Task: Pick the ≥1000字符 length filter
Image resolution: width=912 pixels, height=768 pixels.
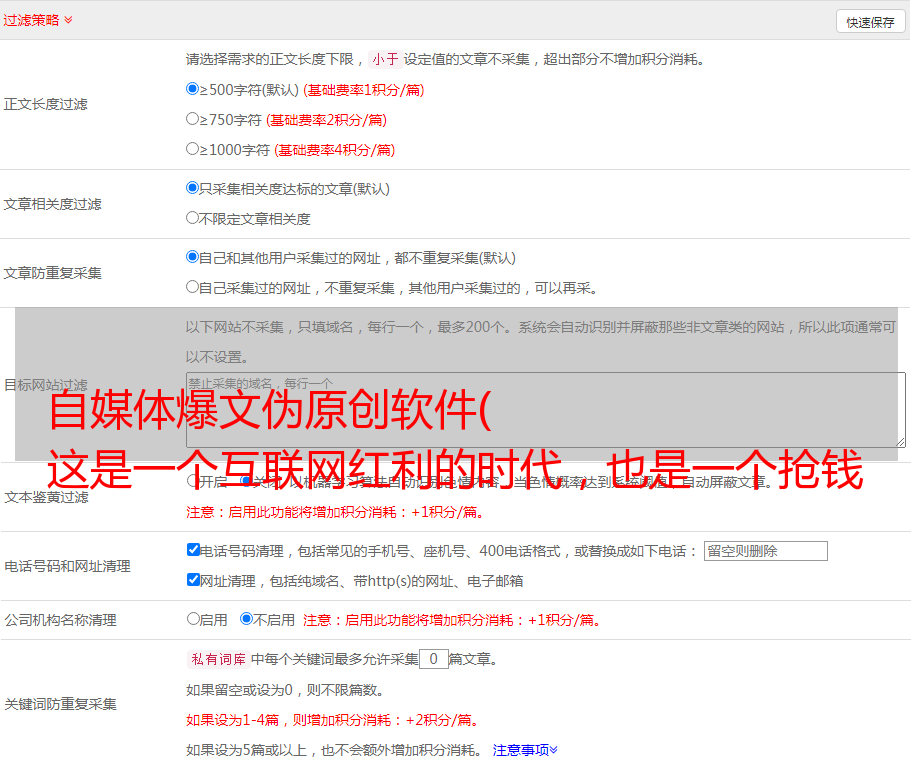Action: [x=193, y=149]
